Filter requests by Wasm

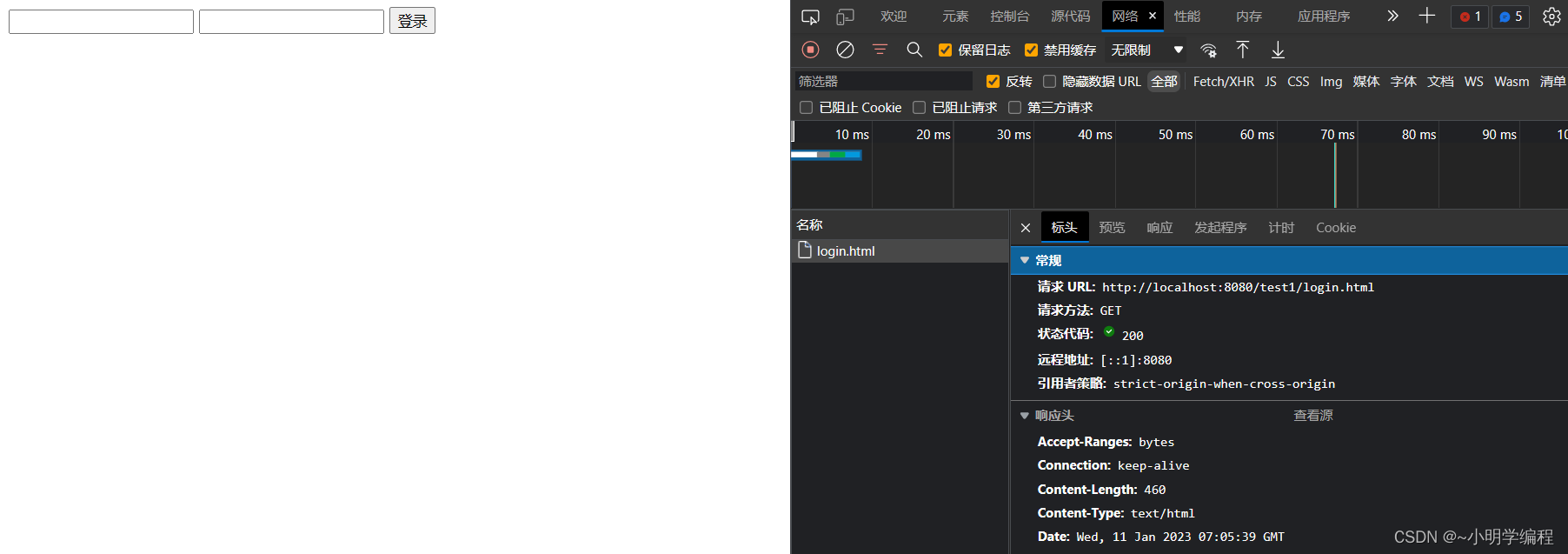click(x=1512, y=82)
